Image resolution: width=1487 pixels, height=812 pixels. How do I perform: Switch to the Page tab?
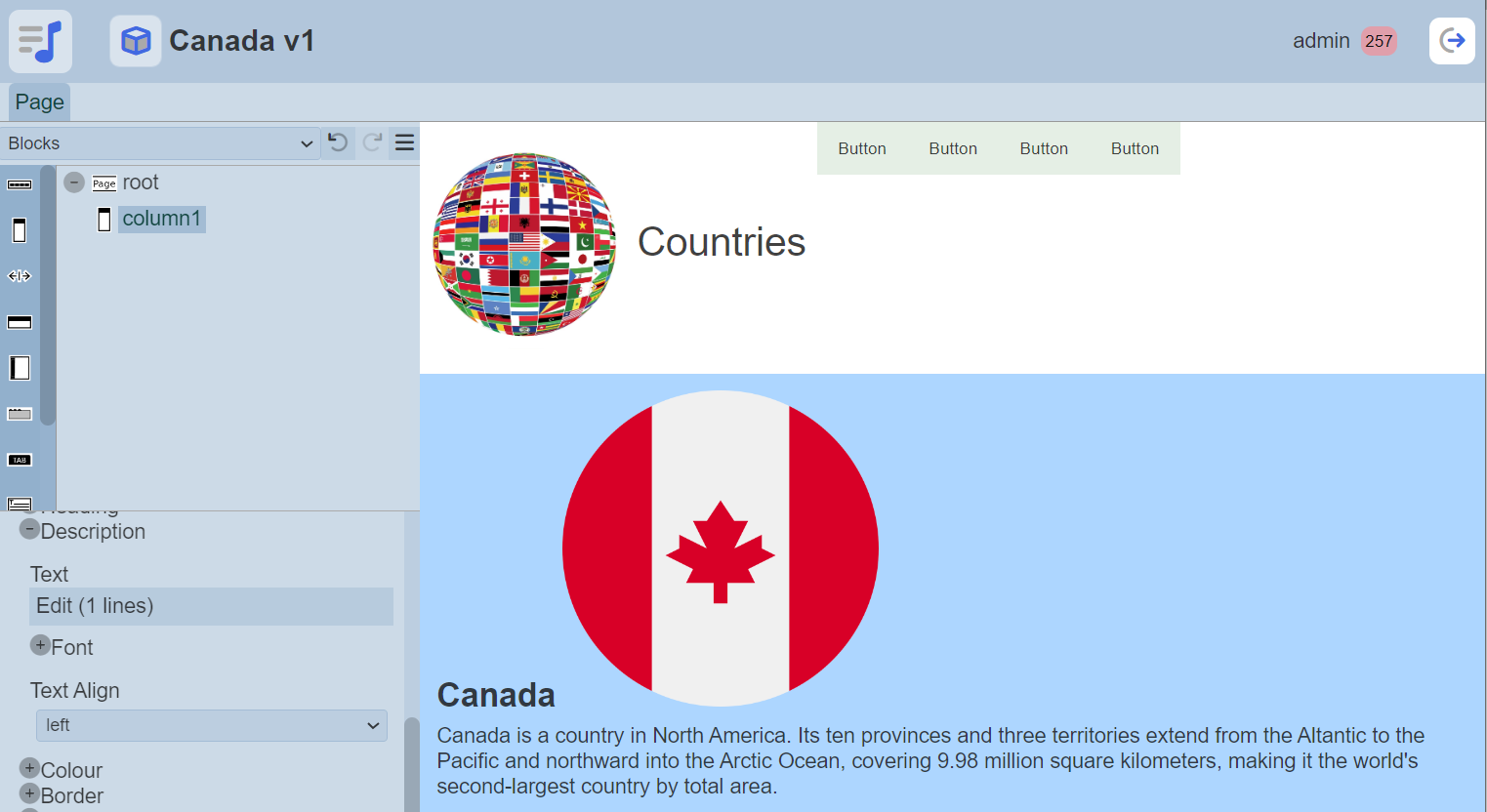[x=39, y=102]
